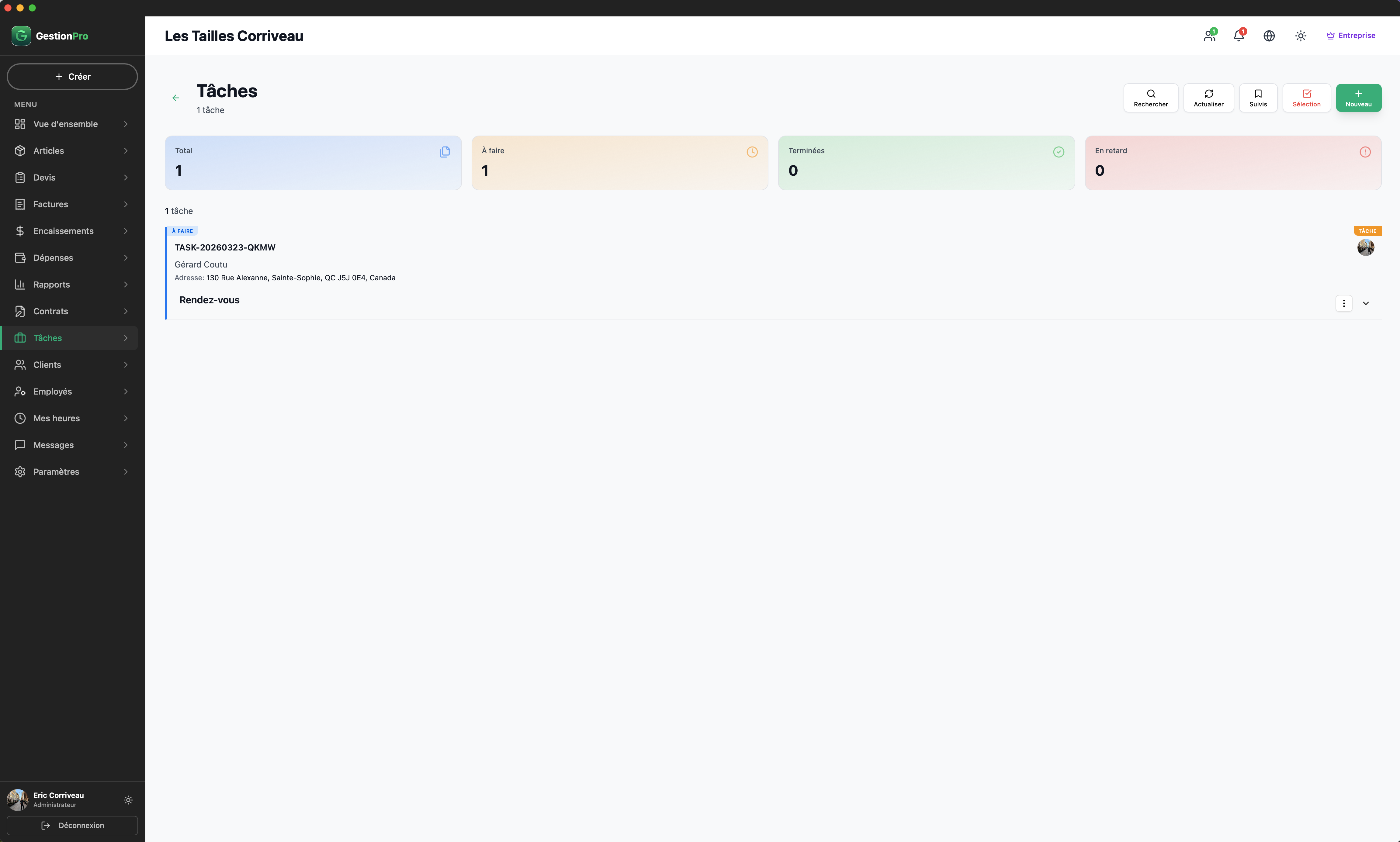Open Devis menu item

pyautogui.click(x=72, y=177)
